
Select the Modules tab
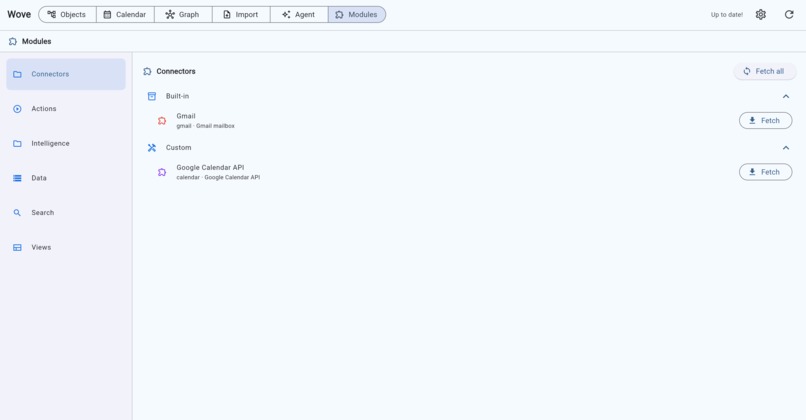tap(357, 14)
